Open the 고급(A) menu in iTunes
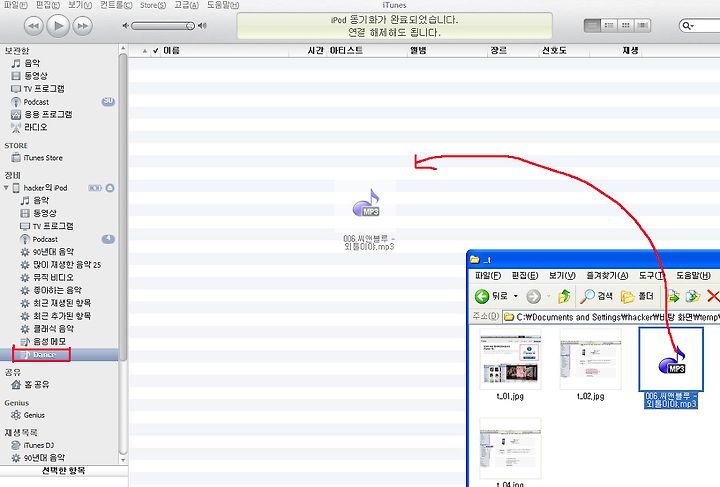 [186, 5]
